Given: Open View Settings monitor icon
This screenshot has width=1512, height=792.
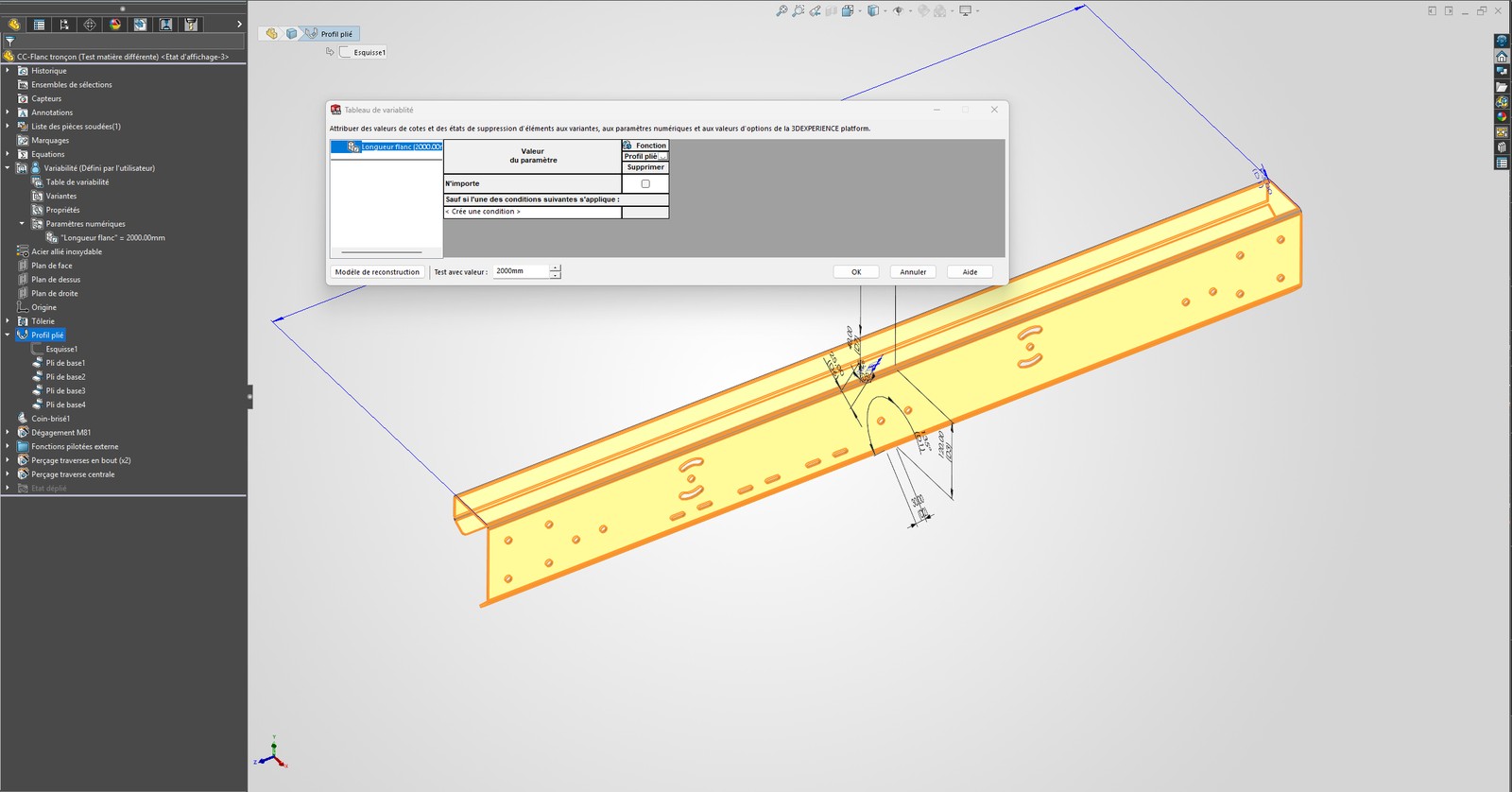Looking at the screenshot, I should click(965, 11).
